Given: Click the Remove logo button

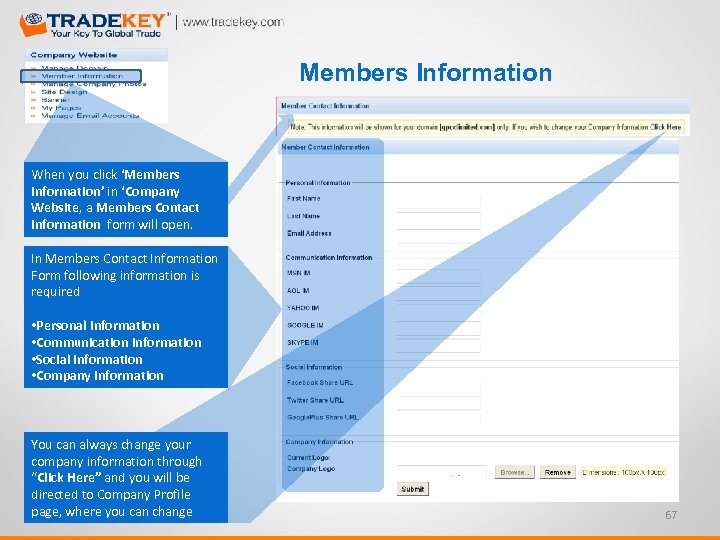Looking at the screenshot, I should 557,472.
